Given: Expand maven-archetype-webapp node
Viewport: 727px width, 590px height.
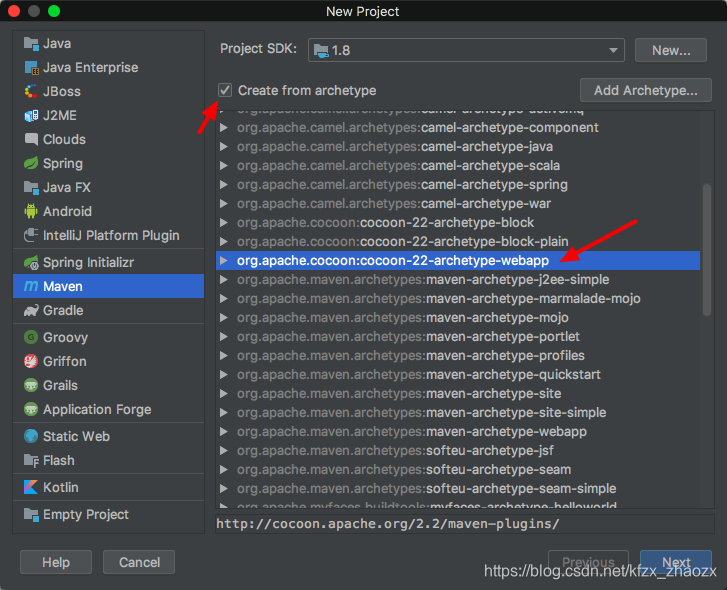Looking at the screenshot, I should click(x=224, y=431).
